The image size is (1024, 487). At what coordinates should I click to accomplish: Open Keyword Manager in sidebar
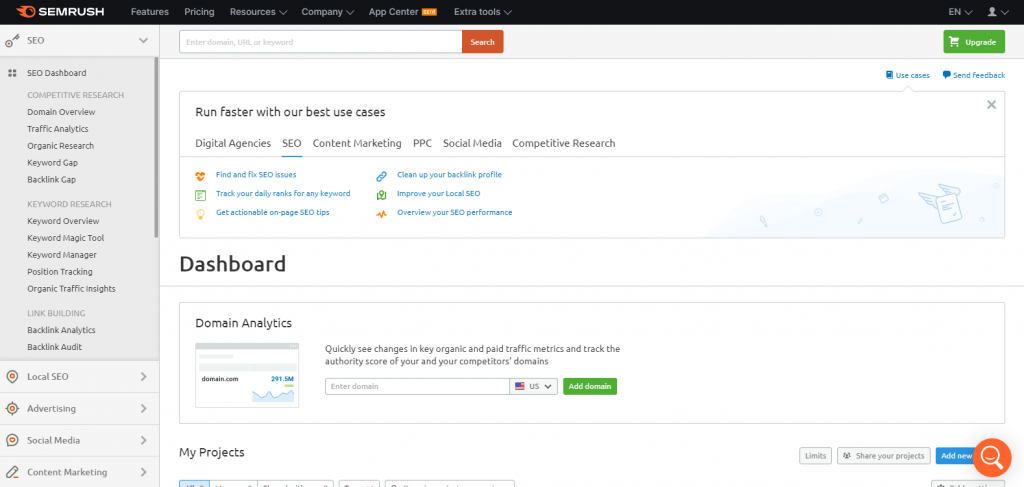pyautogui.click(x=61, y=255)
